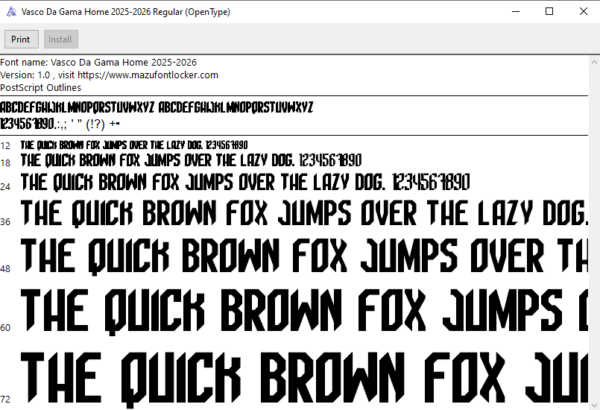This screenshot has height=410, width=600.
Task: Click the ABCDEFGHIJKLMNOPQRSTUVWXYZ alphabet sample line
Action: (157, 107)
